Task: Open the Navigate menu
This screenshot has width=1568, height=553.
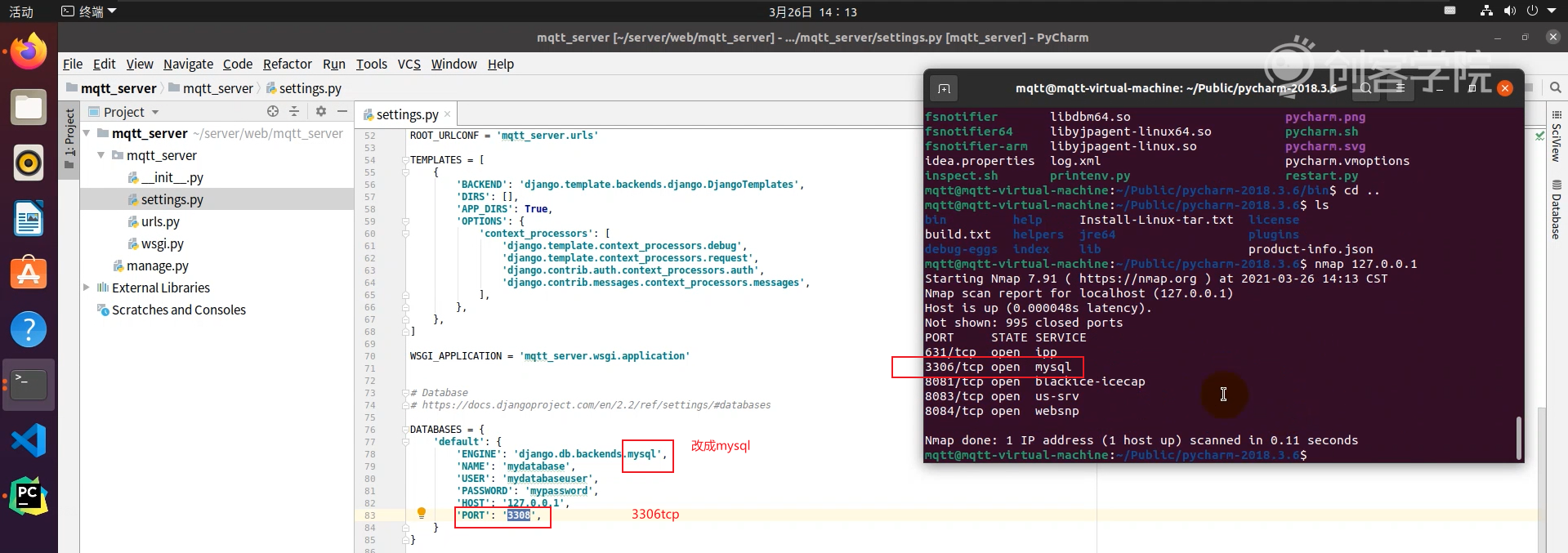Action: [188, 64]
